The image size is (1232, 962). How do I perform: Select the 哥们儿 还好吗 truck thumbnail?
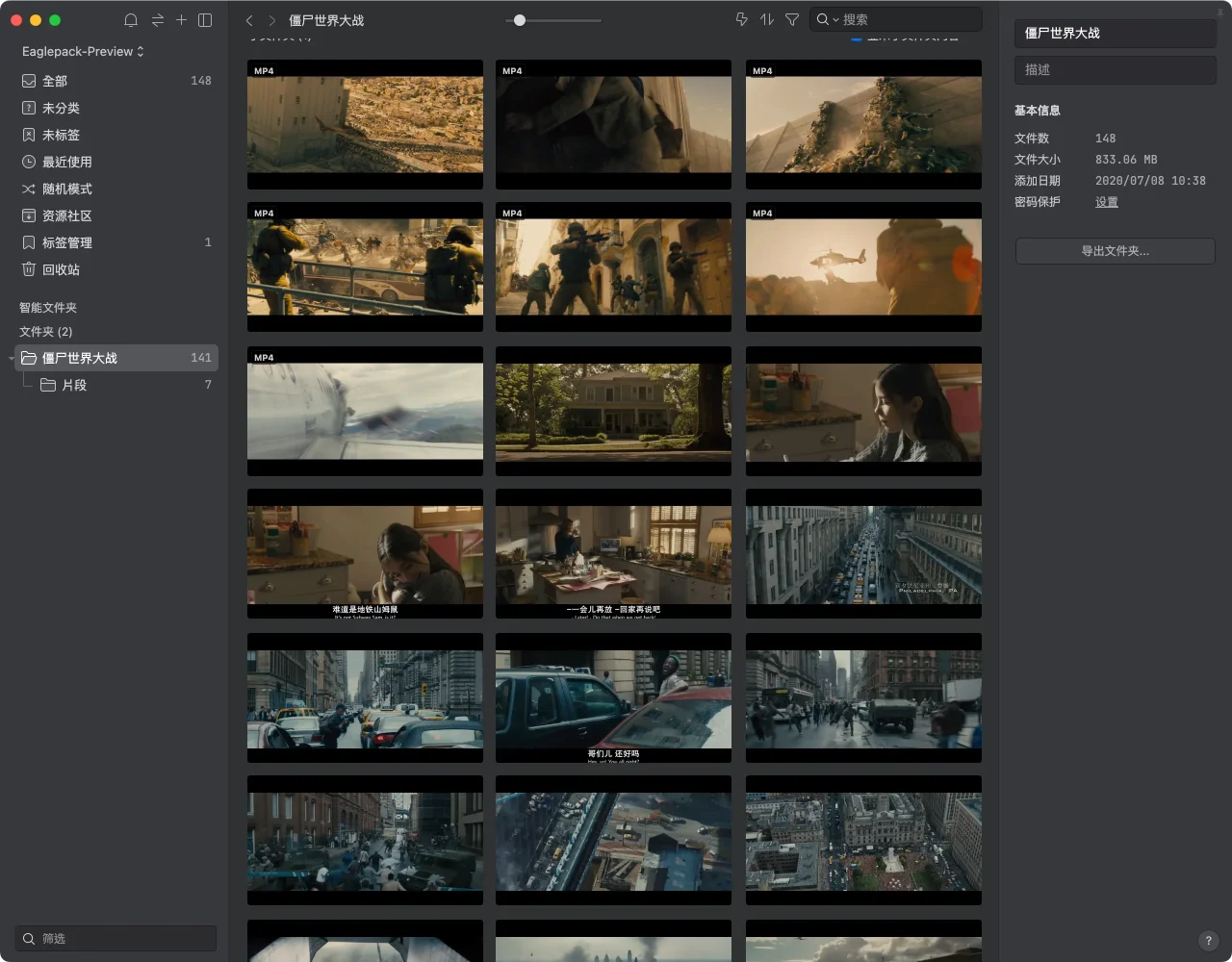pyautogui.click(x=613, y=697)
